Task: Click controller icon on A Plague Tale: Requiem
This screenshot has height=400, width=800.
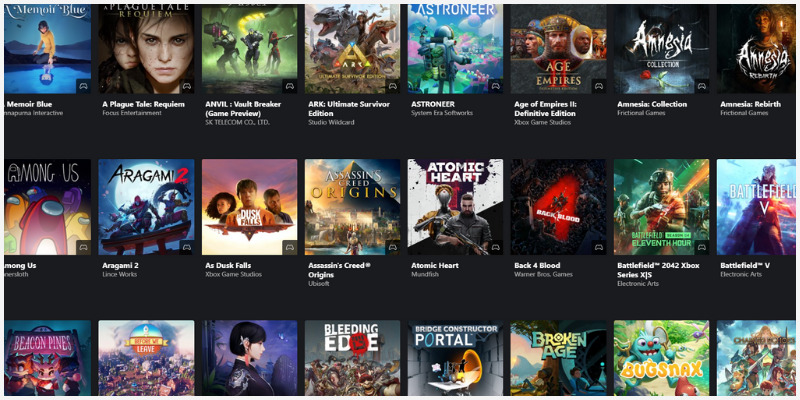Action: [x=187, y=86]
